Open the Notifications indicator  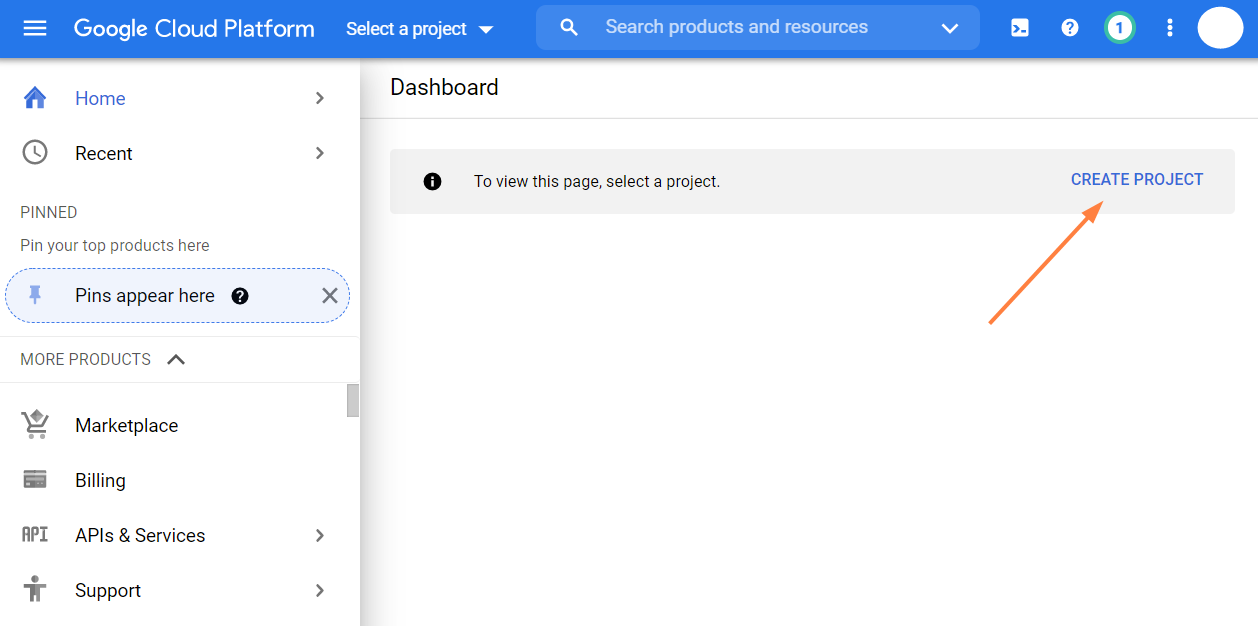pyautogui.click(x=1119, y=27)
